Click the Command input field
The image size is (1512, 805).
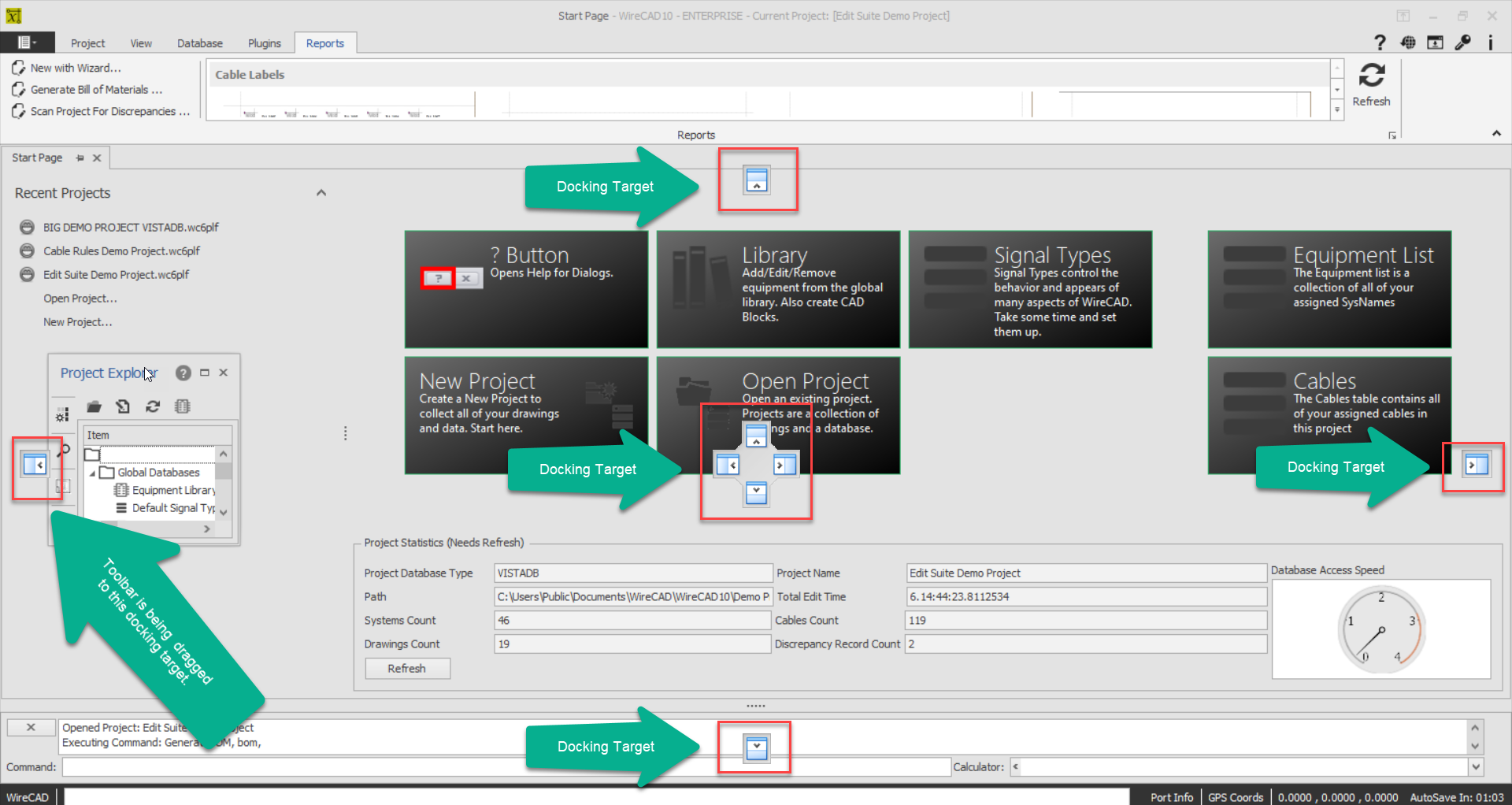coord(506,766)
